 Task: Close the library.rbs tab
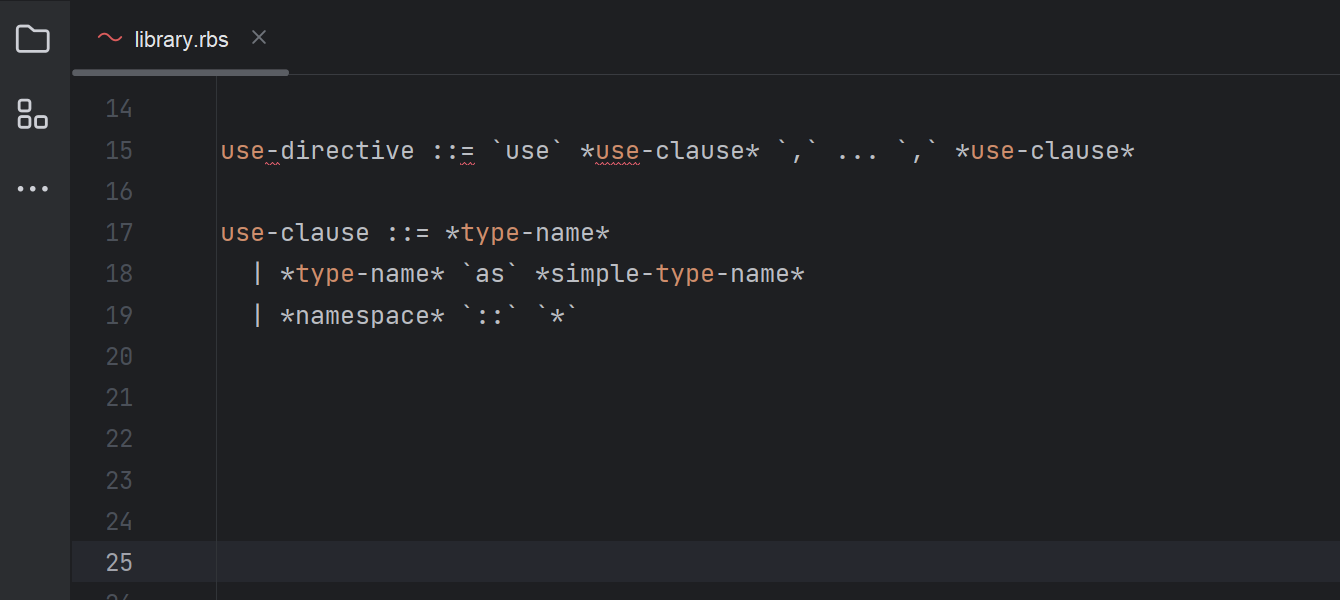click(259, 38)
